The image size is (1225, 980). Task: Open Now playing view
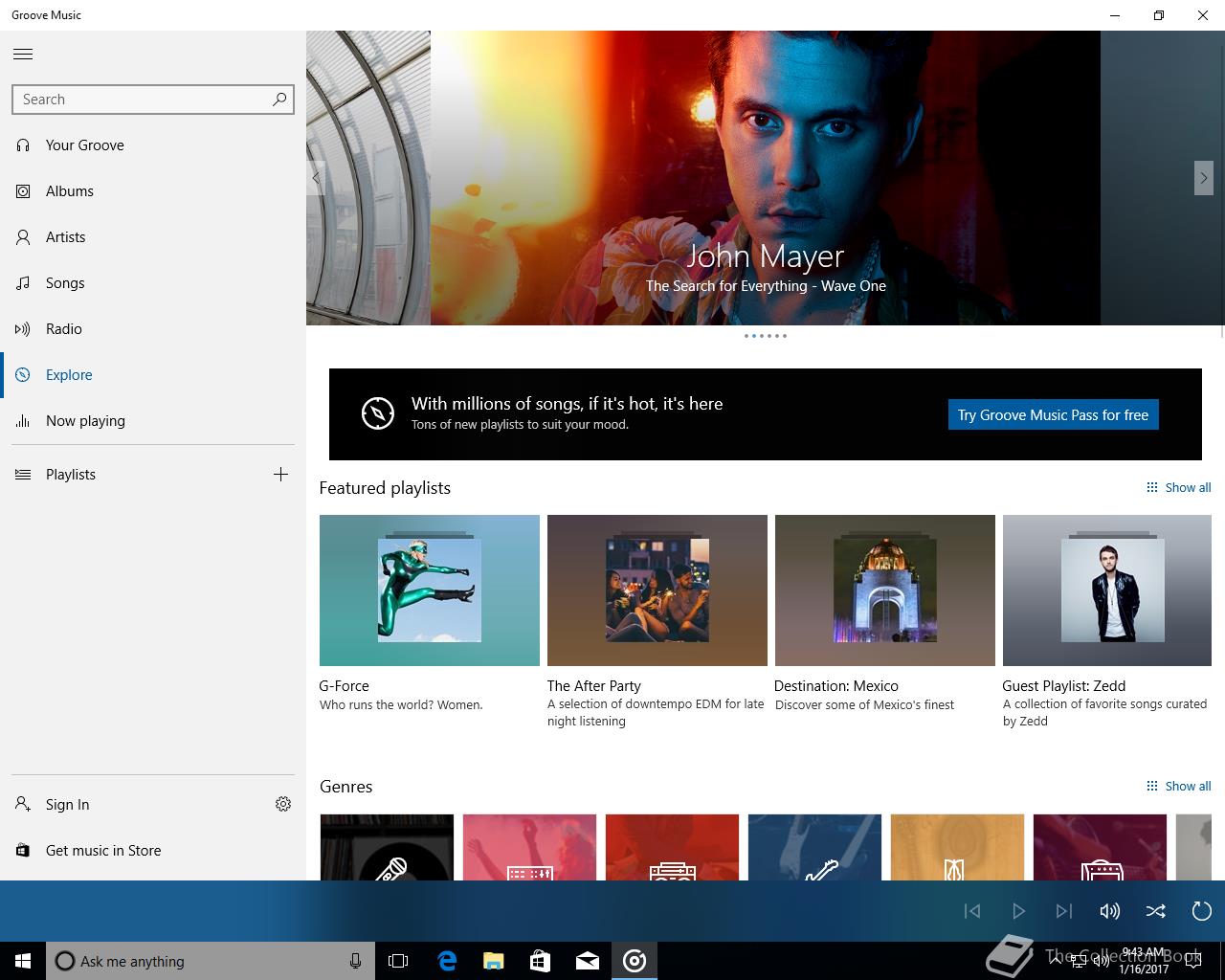[x=153, y=421]
